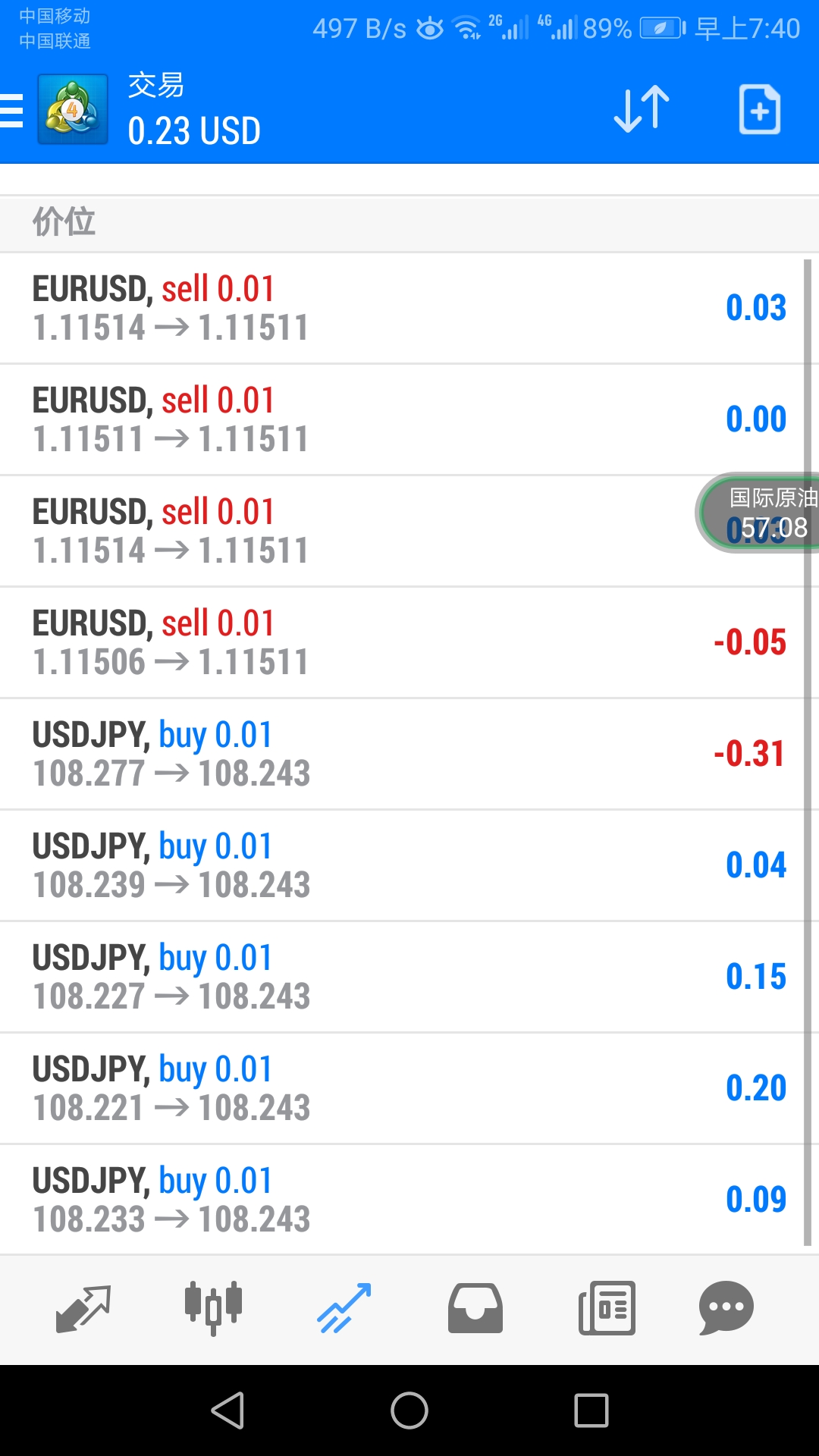Select EURUSD sell position opened at 1.11506
Viewport: 819px width, 1456px height.
click(402, 642)
